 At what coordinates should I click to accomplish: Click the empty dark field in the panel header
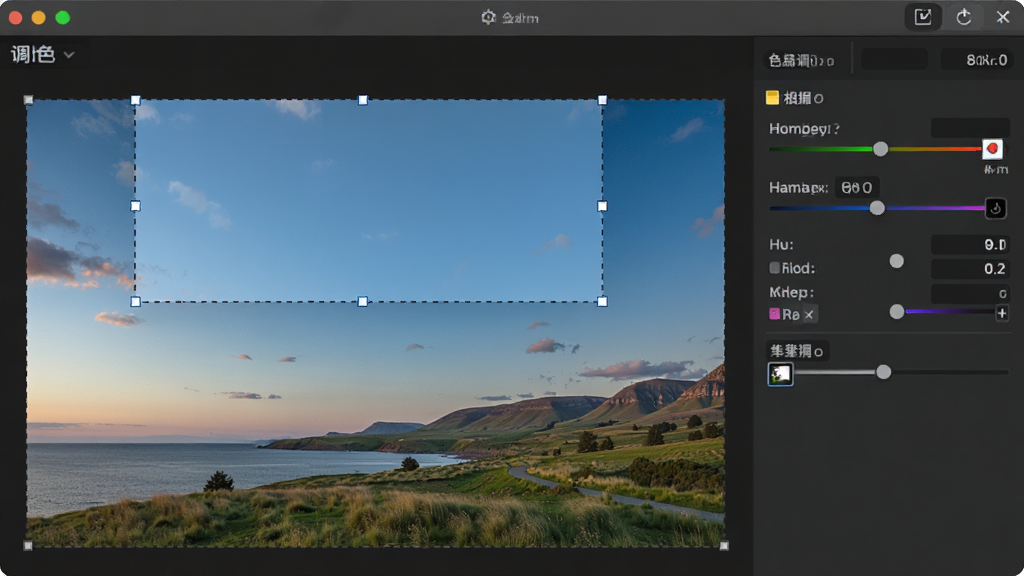pos(894,59)
